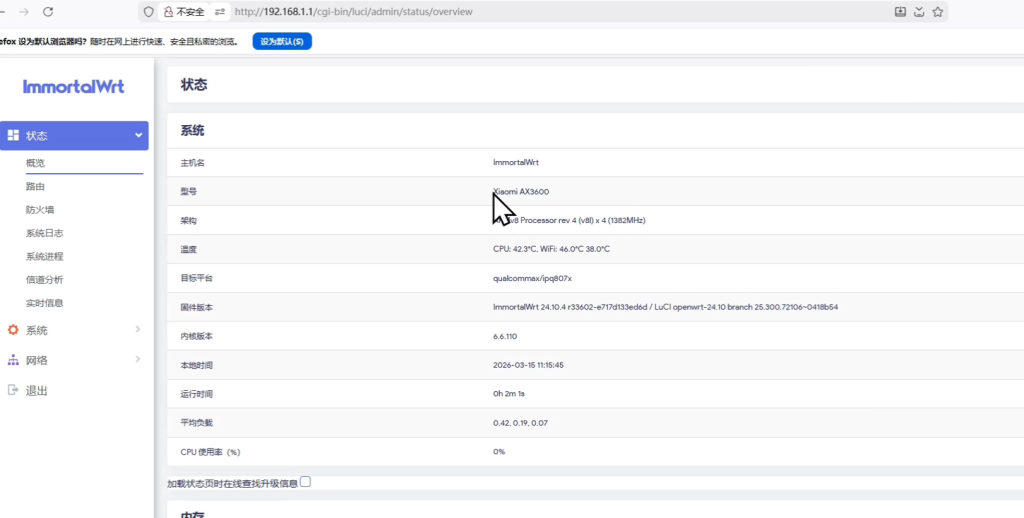
Task: Click the URL address bar field
Action: [550, 12]
